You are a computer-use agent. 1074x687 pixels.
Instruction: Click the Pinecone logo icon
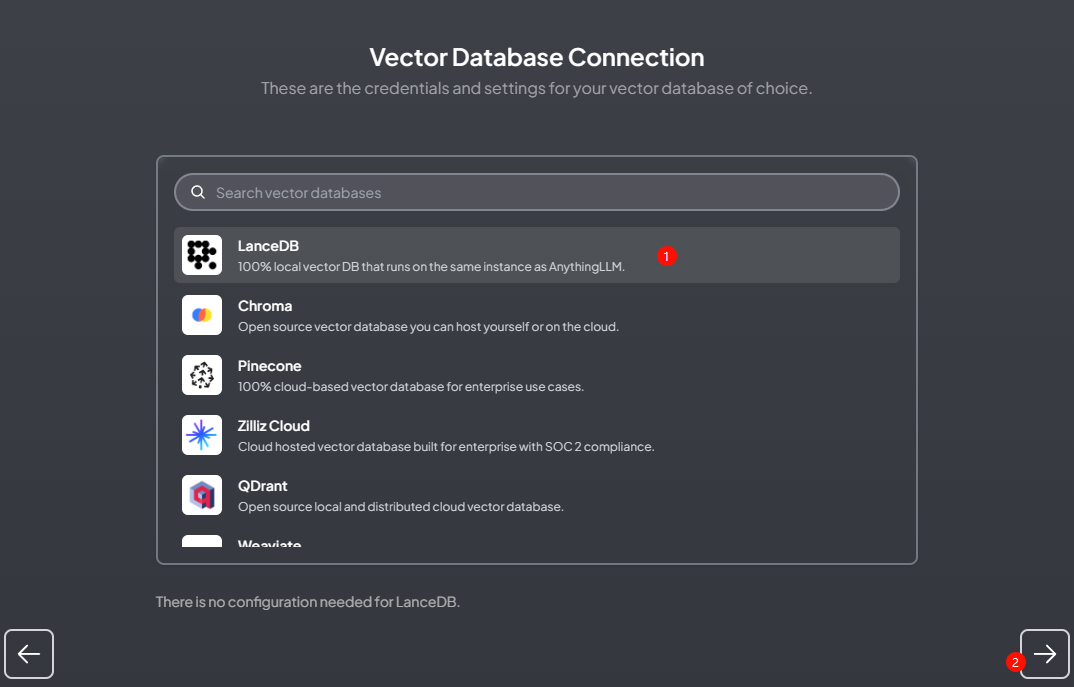[202, 375]
